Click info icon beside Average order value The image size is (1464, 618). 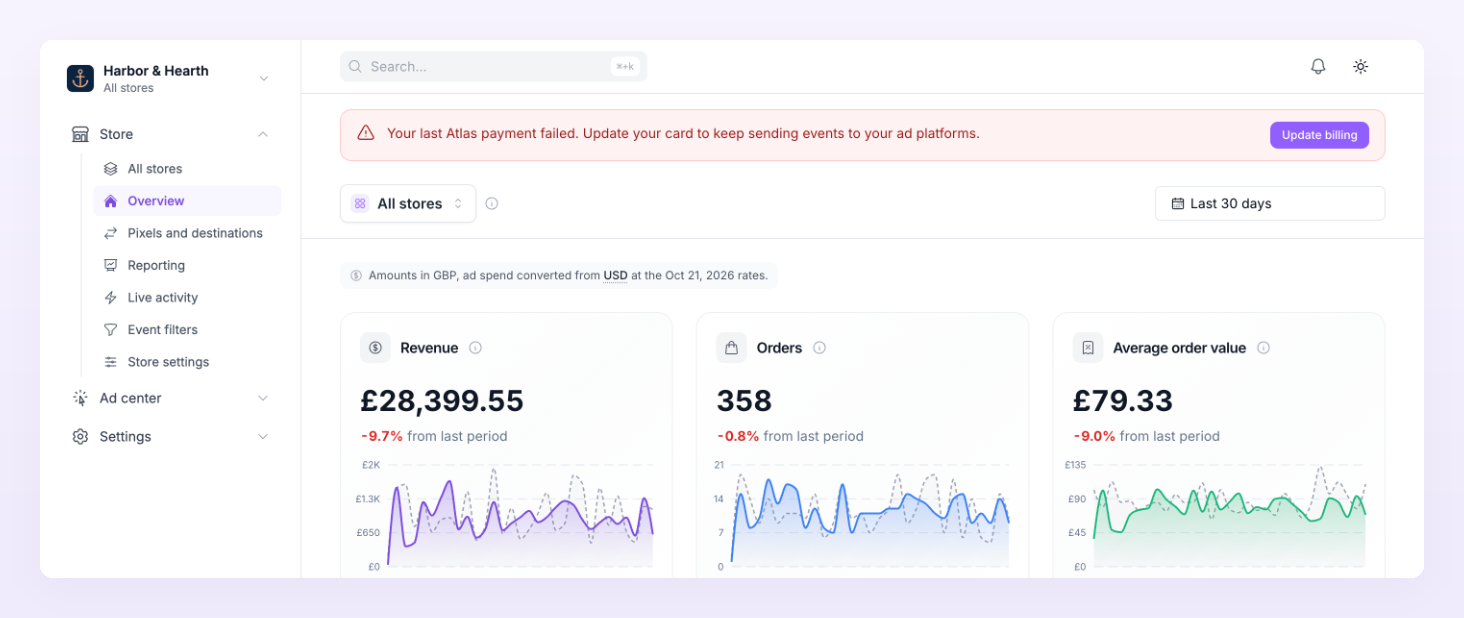[x=1263, y=348]
